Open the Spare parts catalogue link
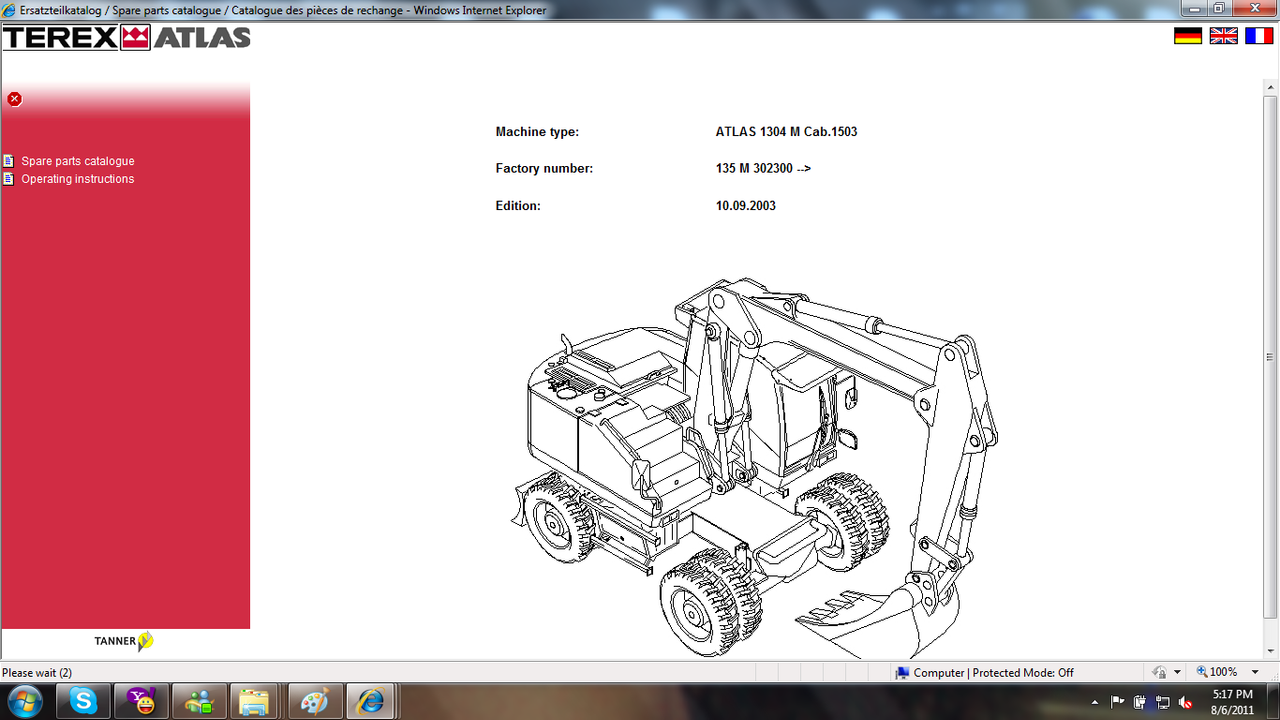The width and height of the screenshot is (1280, 720). 78,161
